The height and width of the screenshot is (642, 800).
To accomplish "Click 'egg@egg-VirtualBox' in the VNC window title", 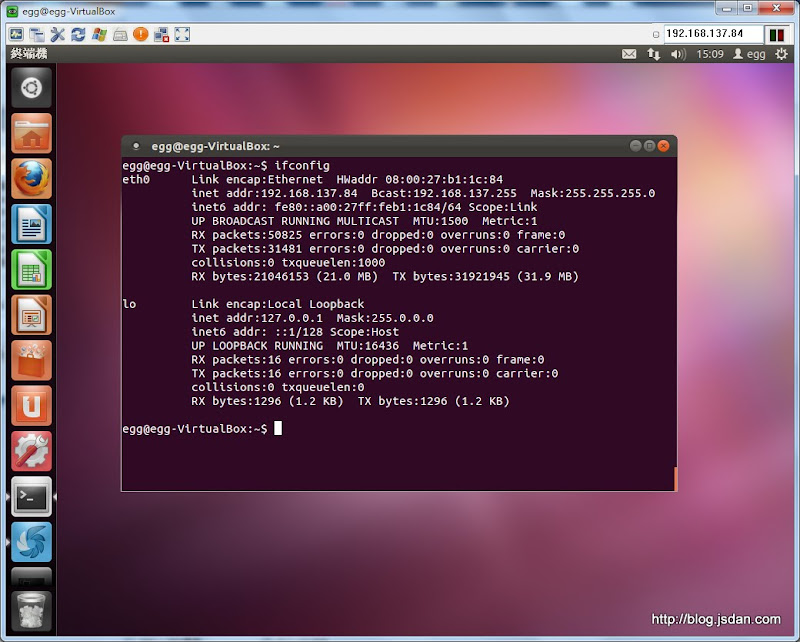I will point(68,11).
